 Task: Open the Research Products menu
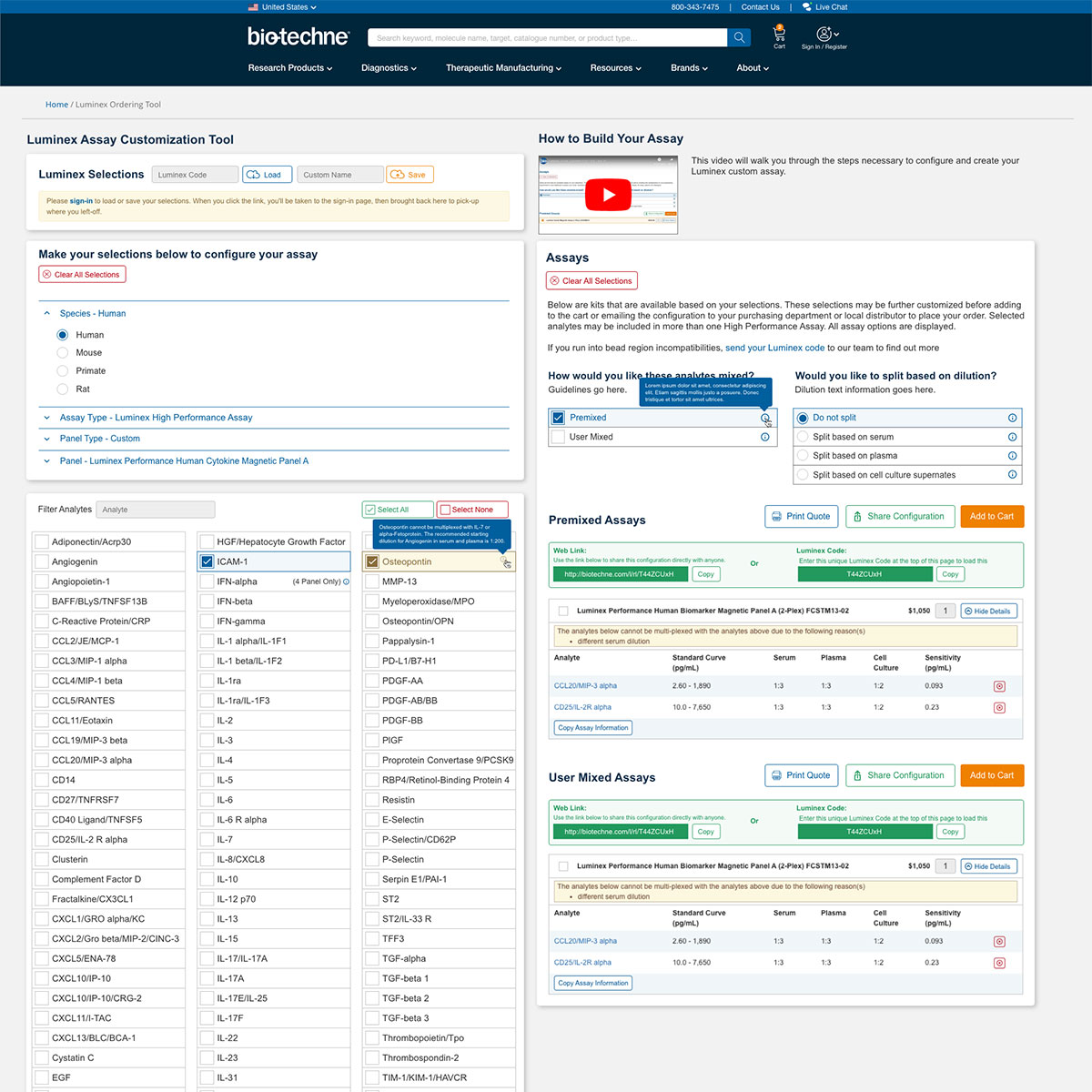click(290, 68)
